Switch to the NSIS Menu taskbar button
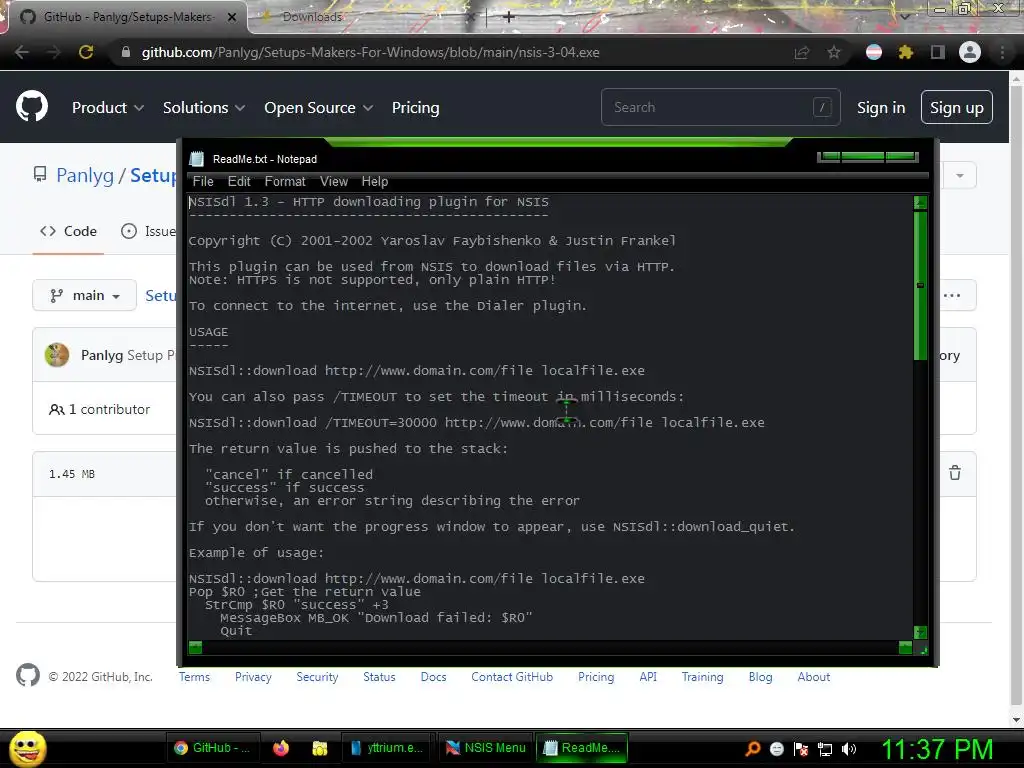The image size is (1024, 768). click(485, 748)
